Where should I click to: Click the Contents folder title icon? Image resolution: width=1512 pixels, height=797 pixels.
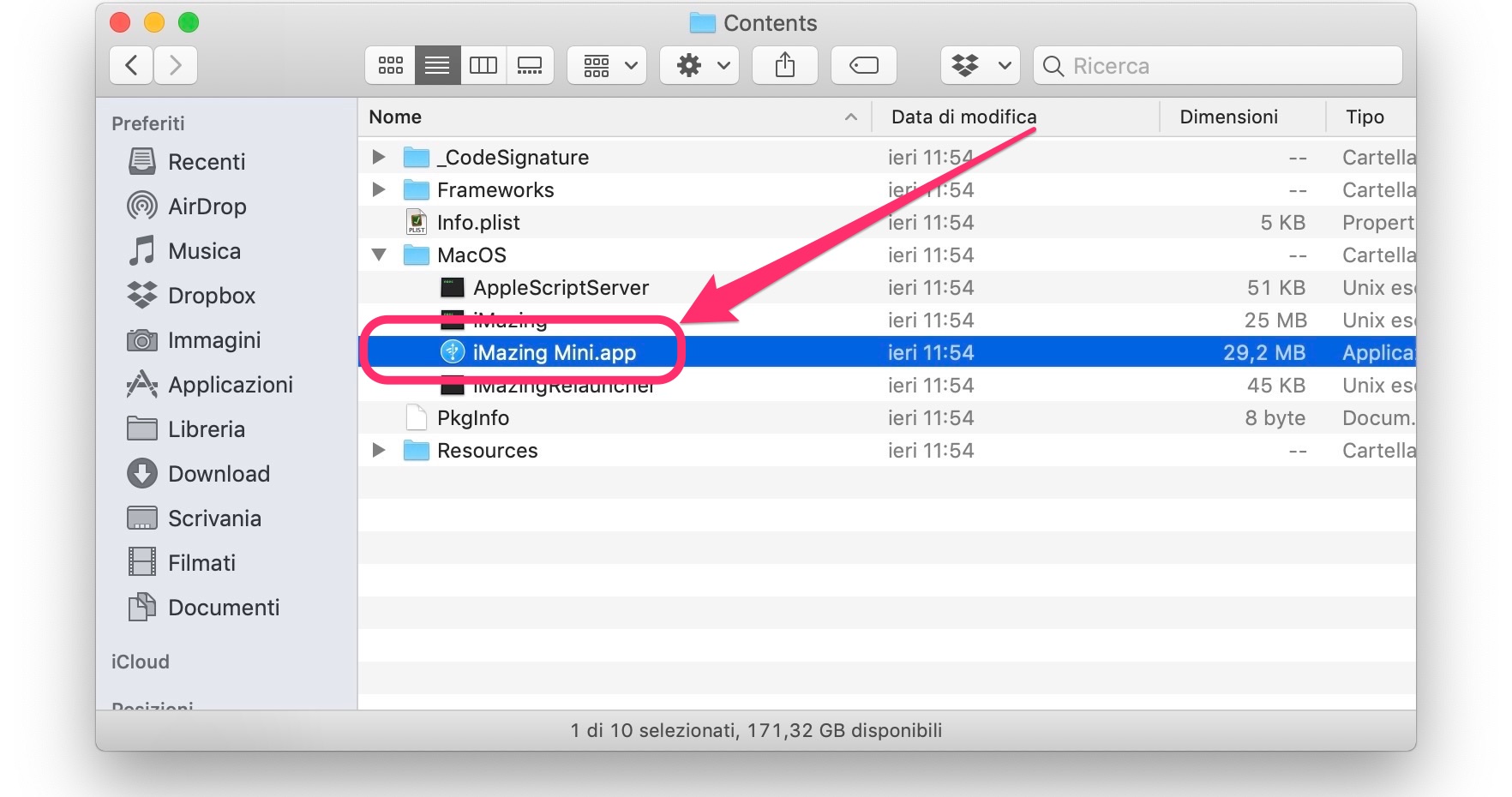pyautogui.click(x=703, y=23)
